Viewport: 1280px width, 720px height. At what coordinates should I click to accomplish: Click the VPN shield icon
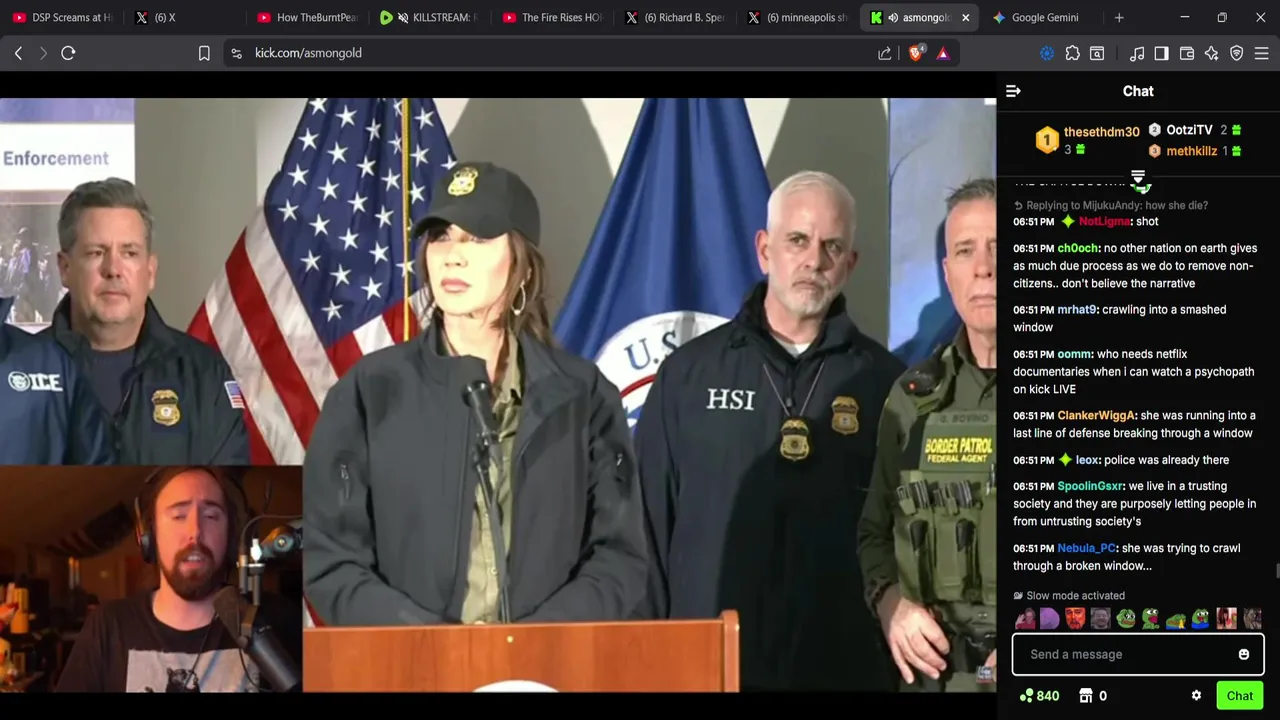1237,53
